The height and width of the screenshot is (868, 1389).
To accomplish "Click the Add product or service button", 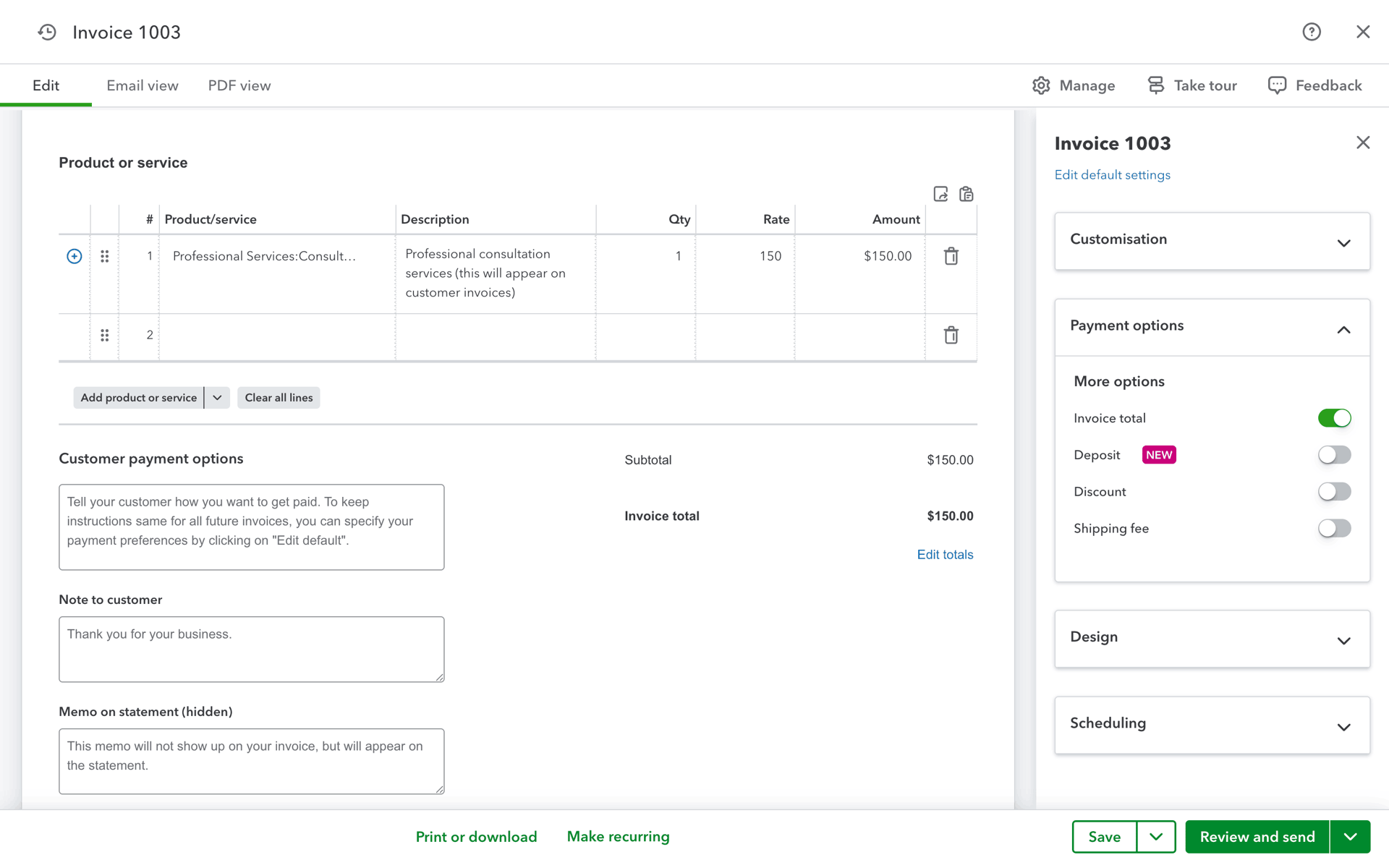I will click(x=138, y=398).
